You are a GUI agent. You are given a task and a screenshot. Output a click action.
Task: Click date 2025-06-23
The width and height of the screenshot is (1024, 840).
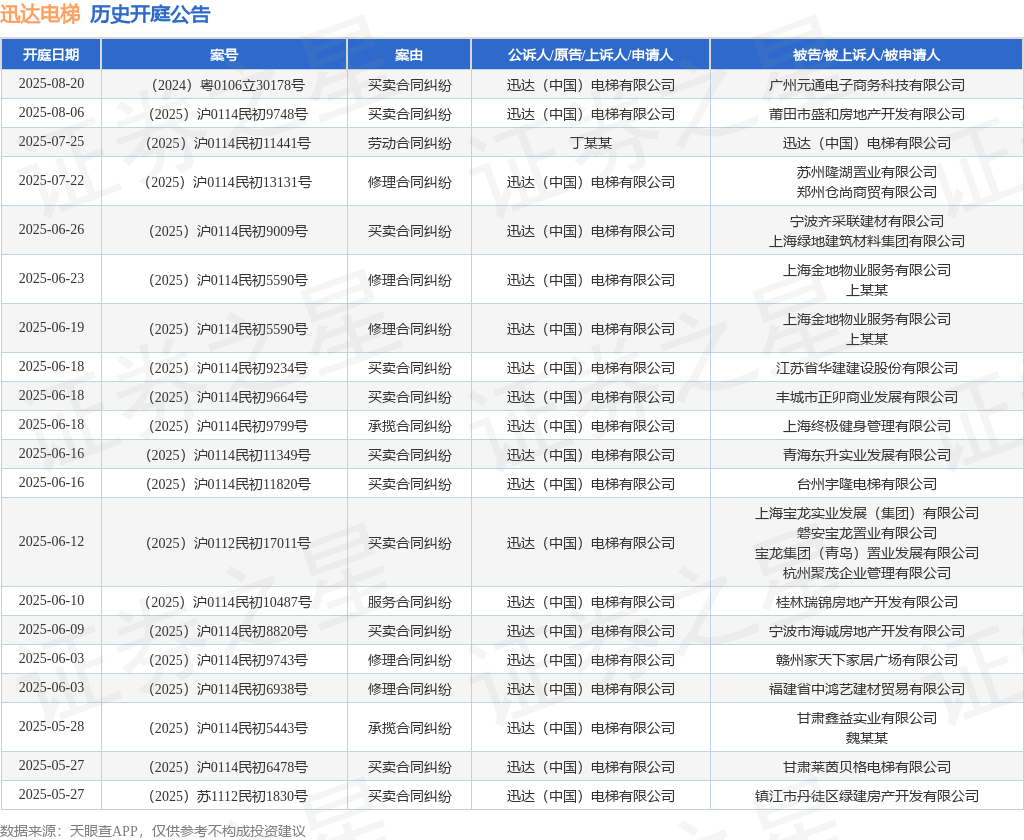(x=51, y=278)
